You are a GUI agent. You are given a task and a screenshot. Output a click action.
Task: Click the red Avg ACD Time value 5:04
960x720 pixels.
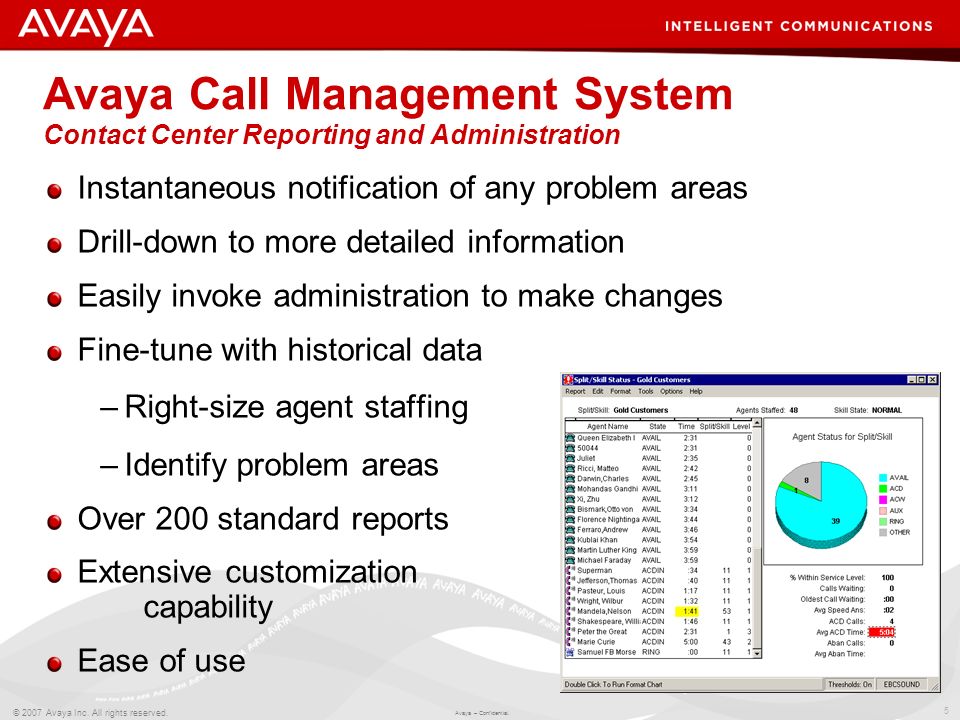coord(882,632)
